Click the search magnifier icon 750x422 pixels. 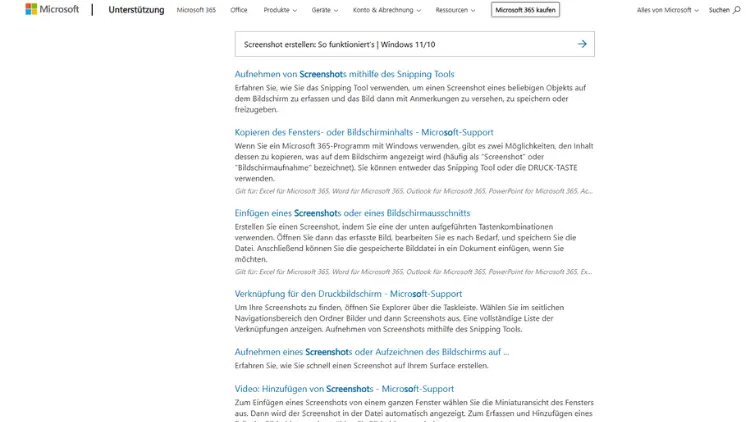(737, 10)
